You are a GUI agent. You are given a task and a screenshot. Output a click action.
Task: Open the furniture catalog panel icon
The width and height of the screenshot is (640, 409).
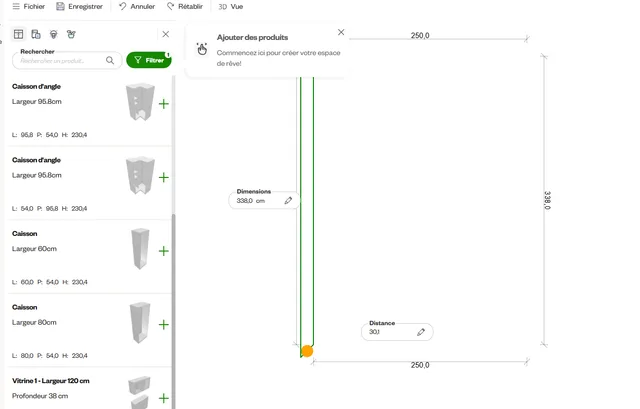36,34
